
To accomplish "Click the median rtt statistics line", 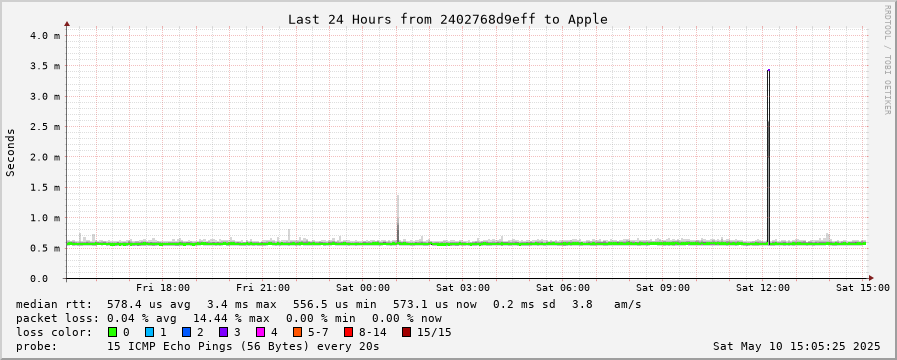I will coord(328,304).
